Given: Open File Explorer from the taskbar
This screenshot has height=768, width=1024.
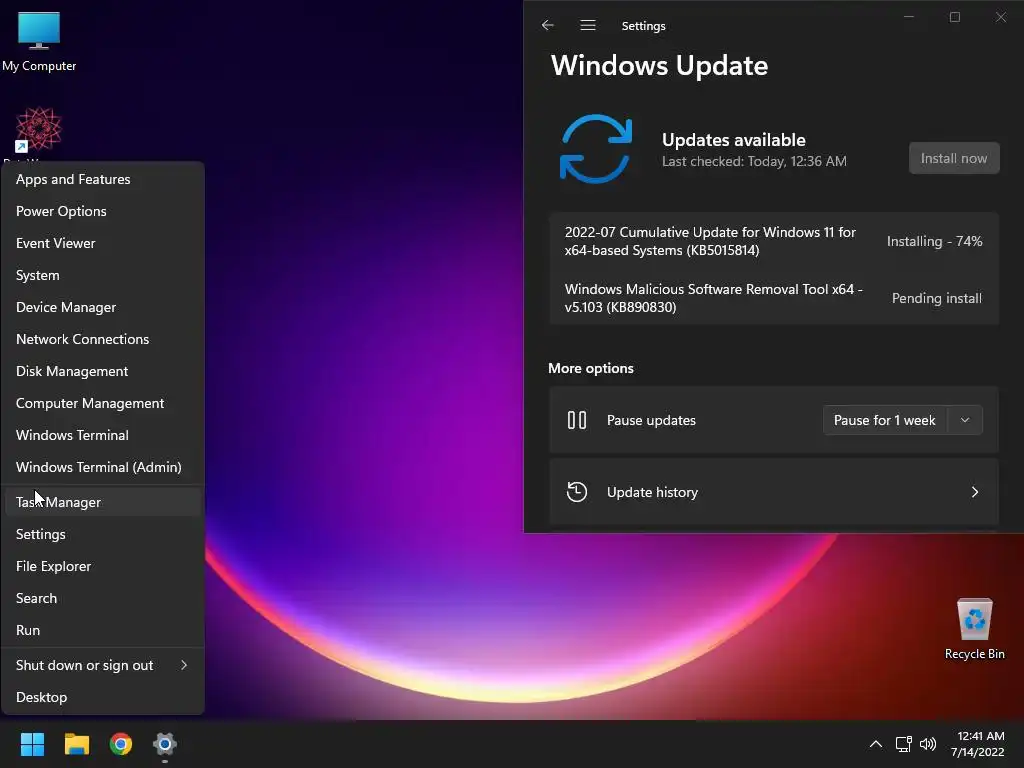Looking at the screenshot, I should [x=76, y=744].
